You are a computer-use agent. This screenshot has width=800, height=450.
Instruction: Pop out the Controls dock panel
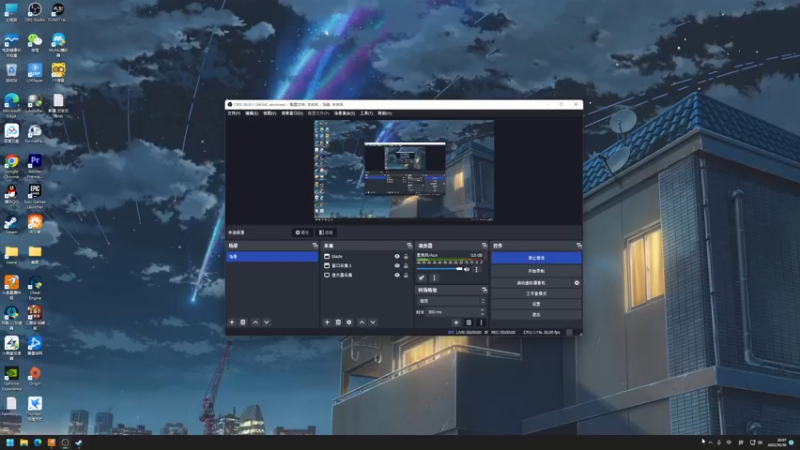click(579, 246)
